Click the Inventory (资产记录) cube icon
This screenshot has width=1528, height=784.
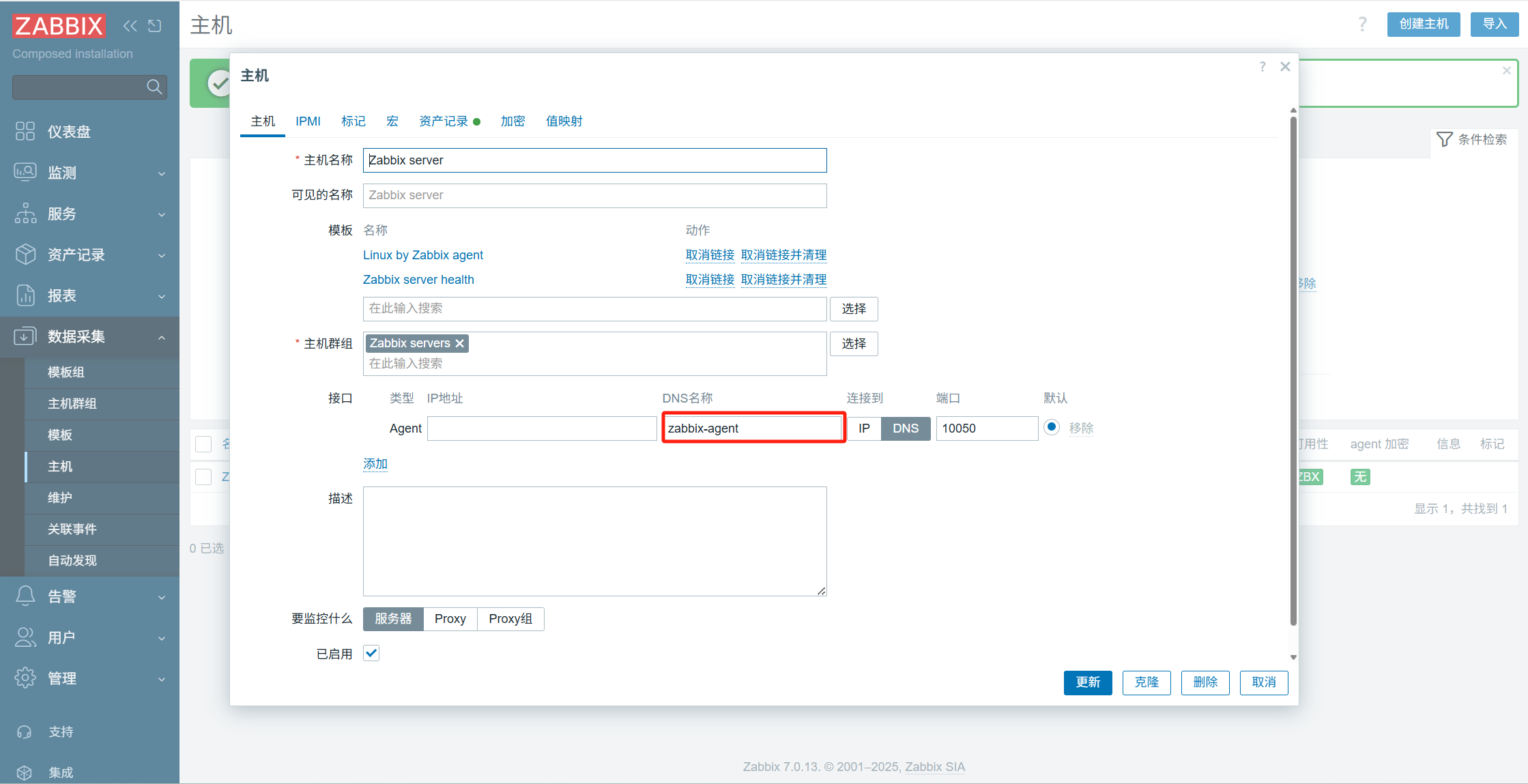pyautogui.click(x=25, y=254)
